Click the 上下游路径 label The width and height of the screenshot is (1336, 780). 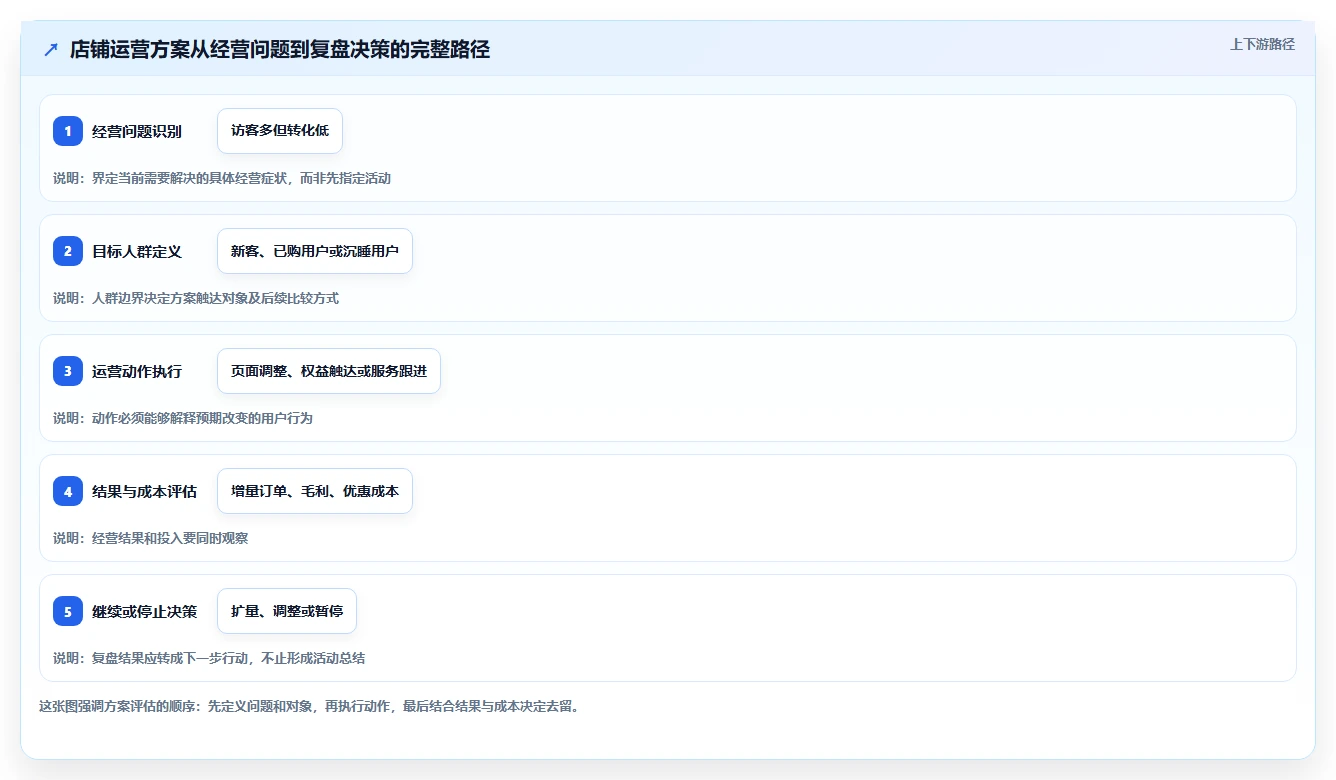[x=1262, y=44]
